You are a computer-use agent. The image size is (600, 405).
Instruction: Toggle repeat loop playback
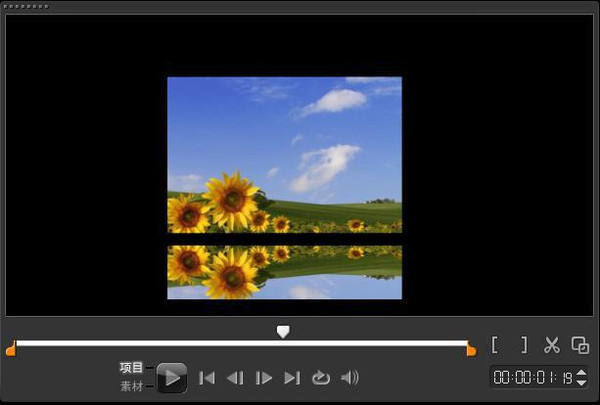[x=321, y=378]
